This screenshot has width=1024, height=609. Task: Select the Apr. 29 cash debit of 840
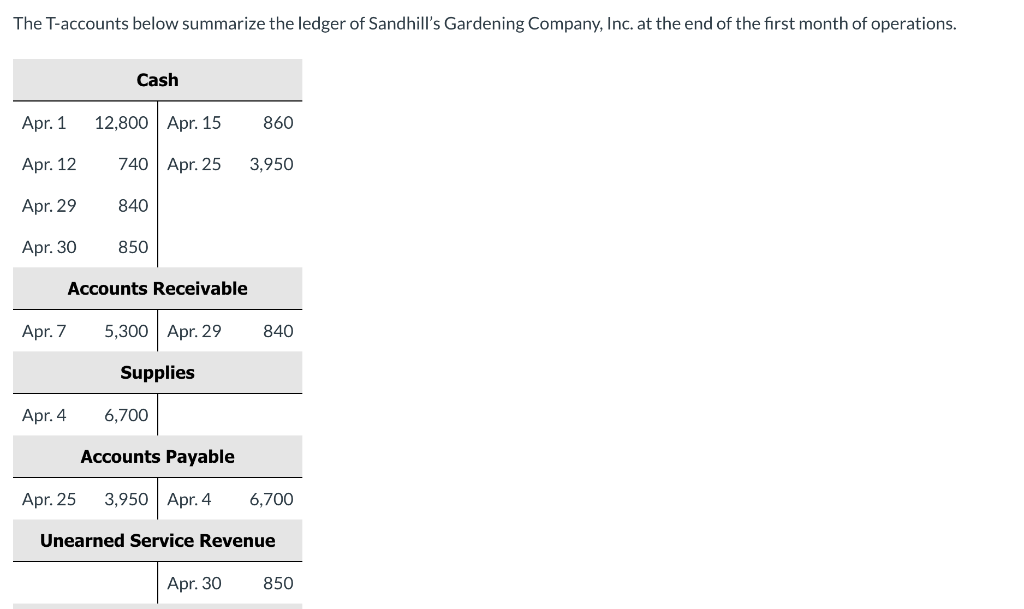[x=133, y=206]
